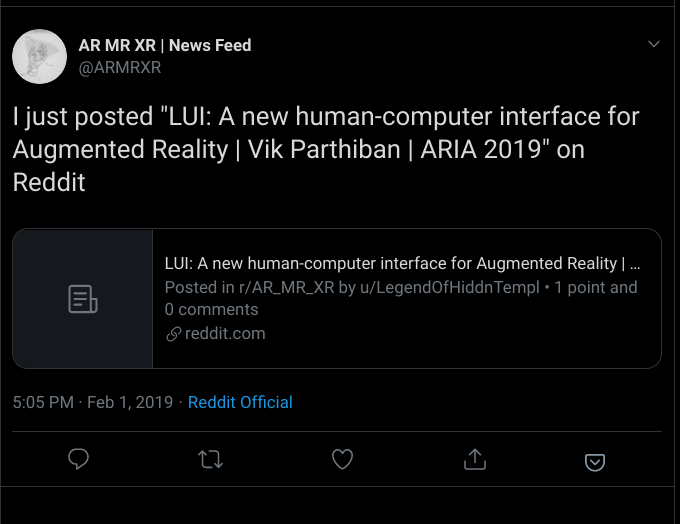Click the @ARMRXR handle

[120, 68]
